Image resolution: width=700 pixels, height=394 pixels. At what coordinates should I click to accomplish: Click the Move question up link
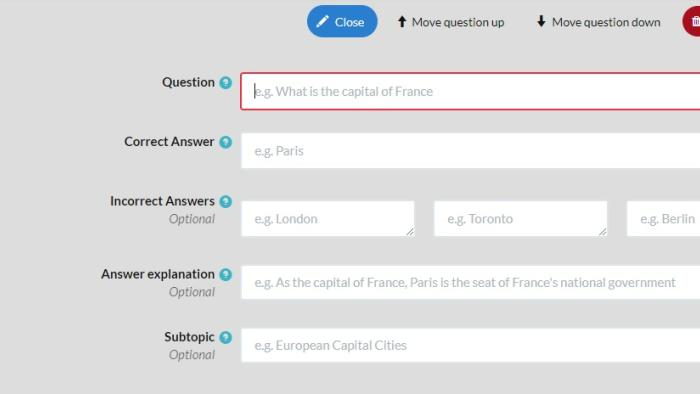click(x=451, y=22)
